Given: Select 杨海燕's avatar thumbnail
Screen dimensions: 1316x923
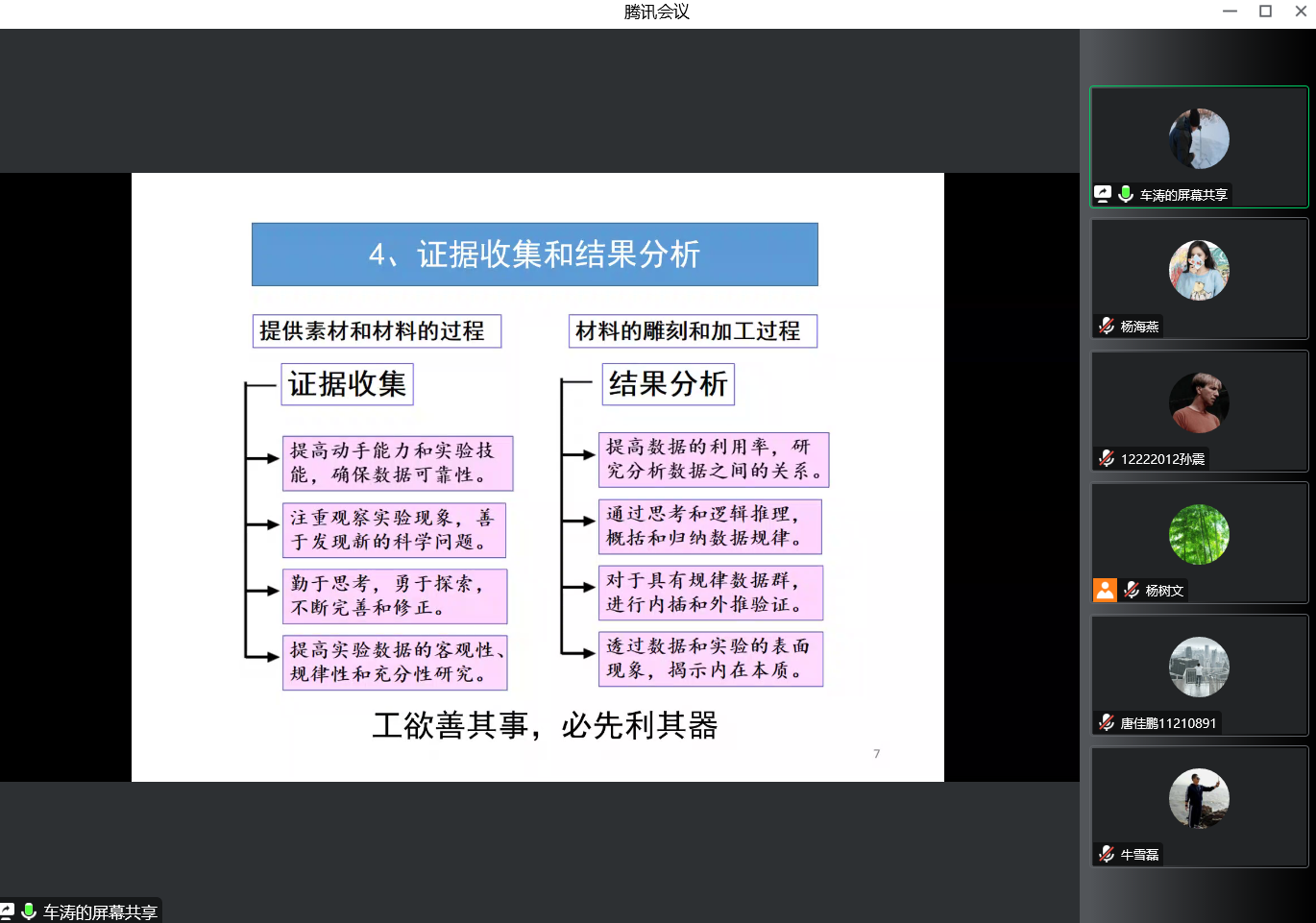Looking at the screenshot, I should 1198,271.
